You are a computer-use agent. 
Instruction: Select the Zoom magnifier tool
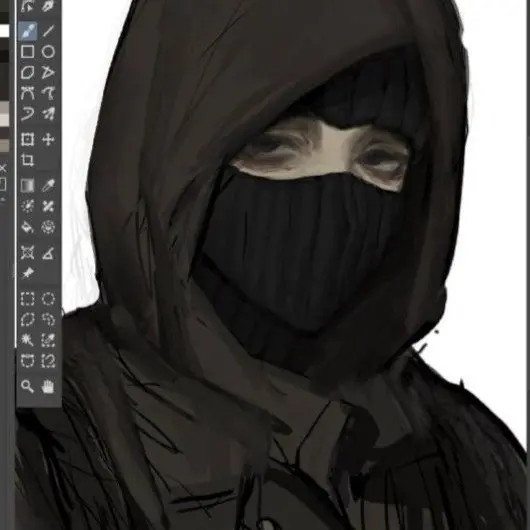click(27, 386)
